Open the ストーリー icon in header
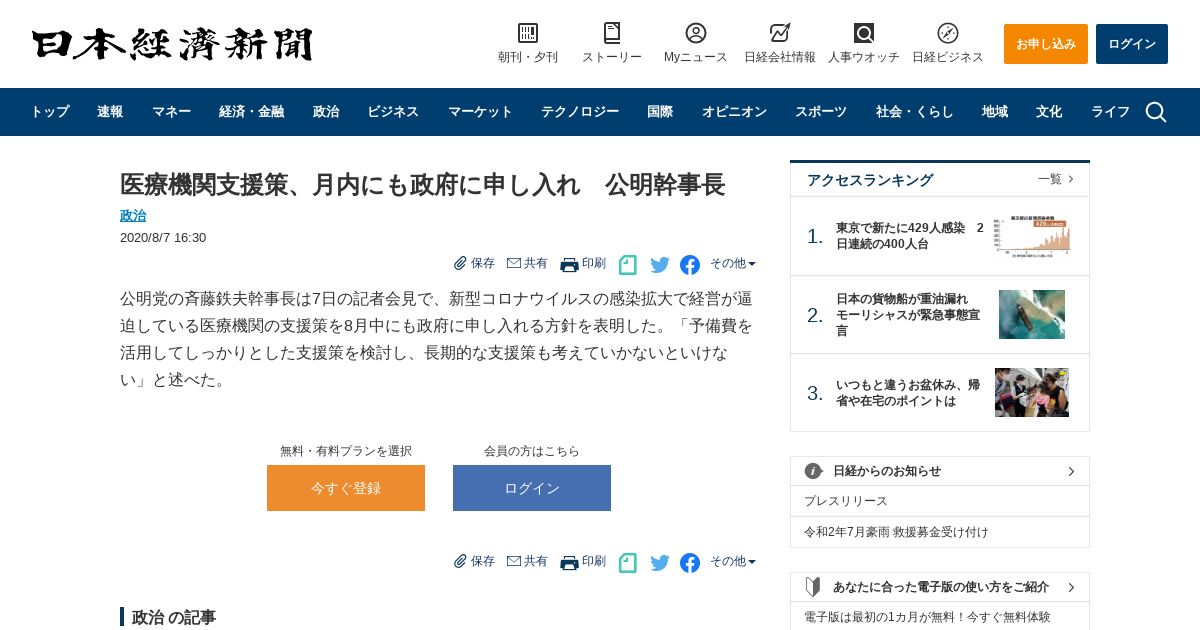 612,33
